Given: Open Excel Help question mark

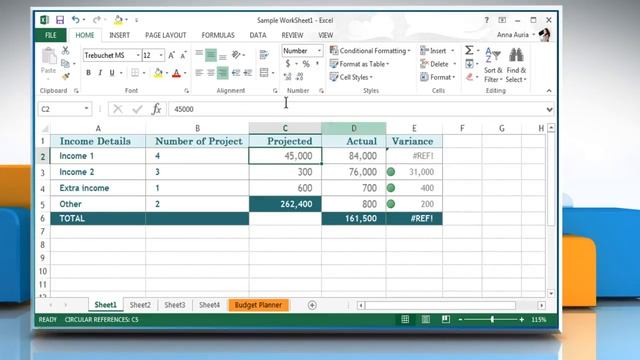Looking at the screenshot, I should [x=487, y=20].
